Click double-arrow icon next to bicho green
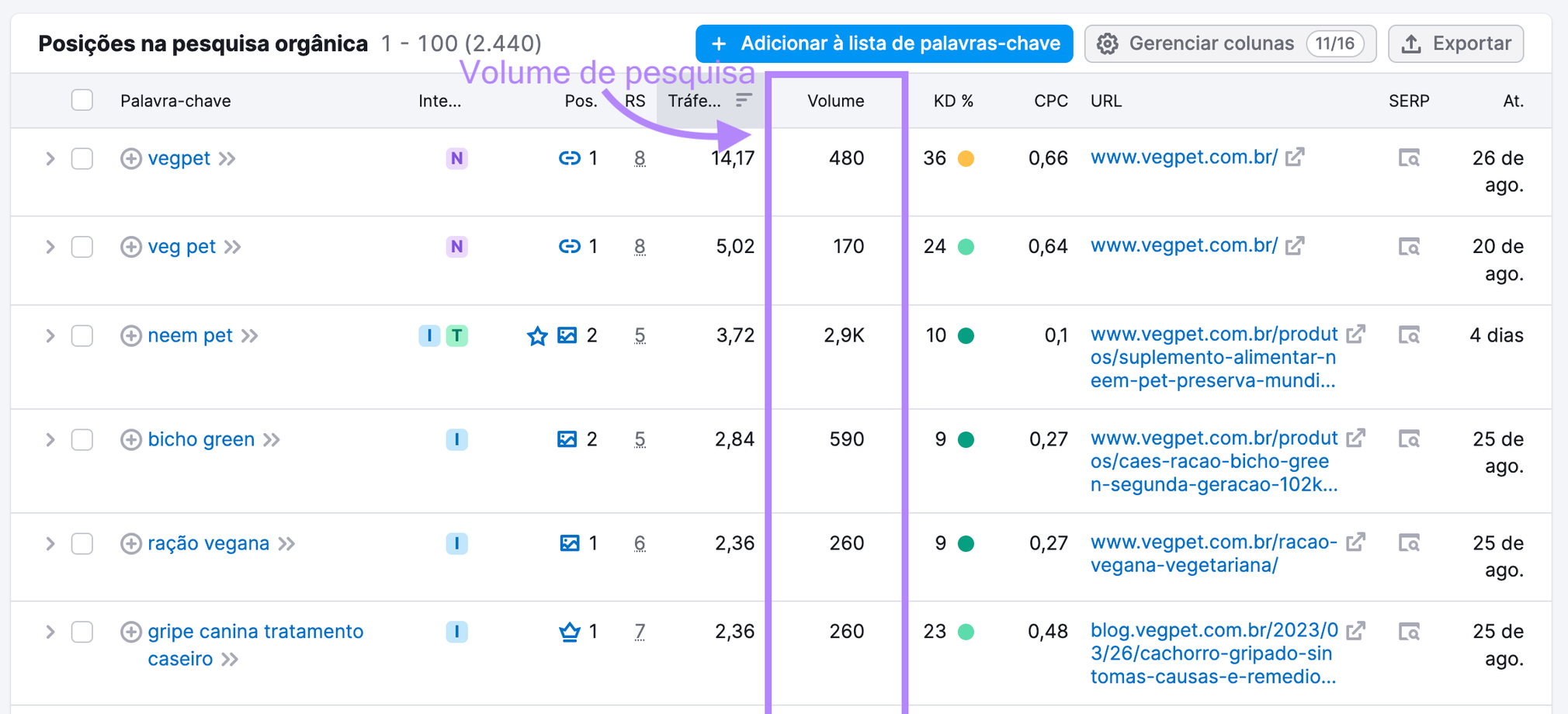The image size is (1568, 714). pyautogui.click(x=271, y=440)
